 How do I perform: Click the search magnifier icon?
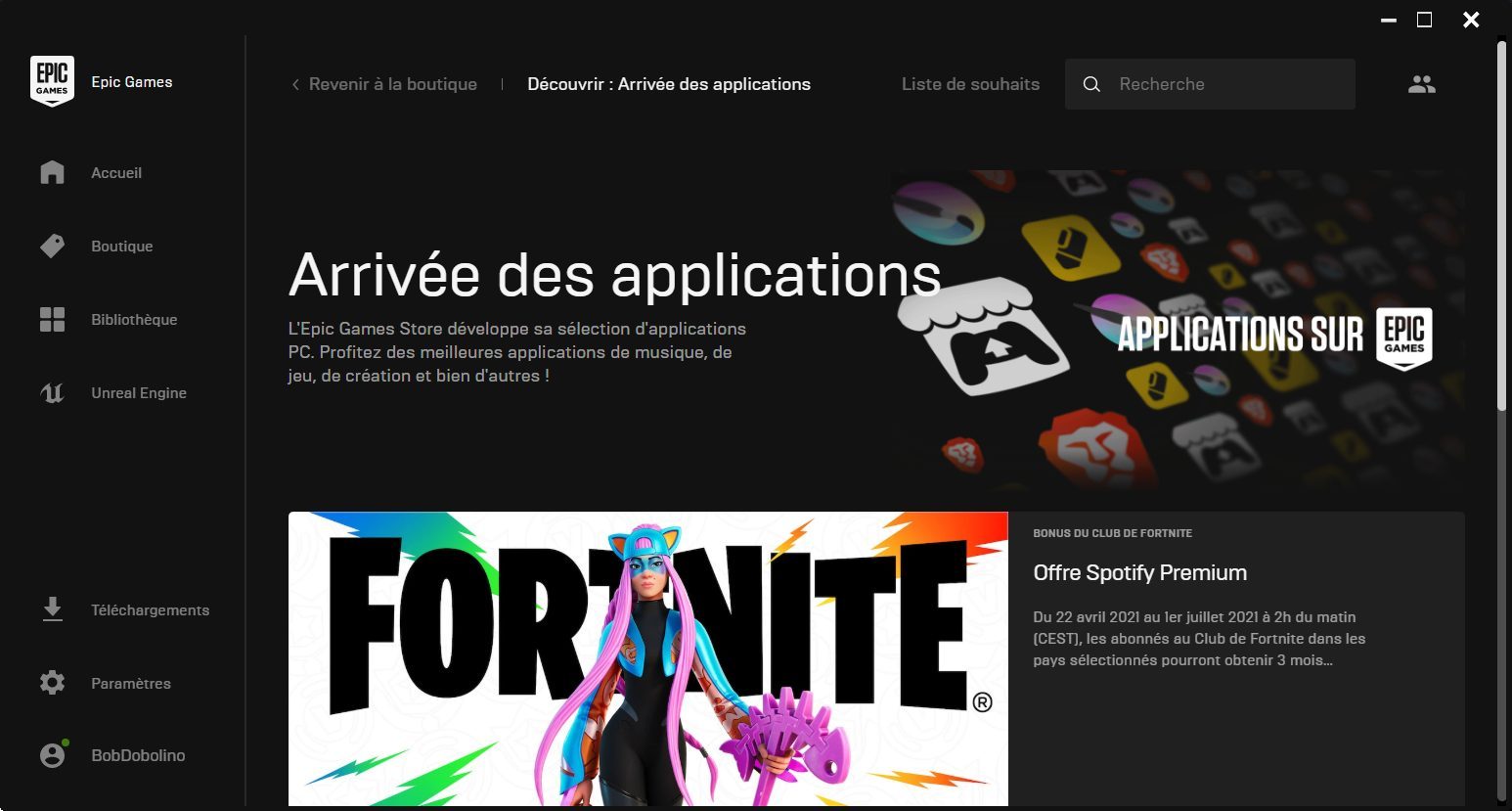click(1091, 84)
